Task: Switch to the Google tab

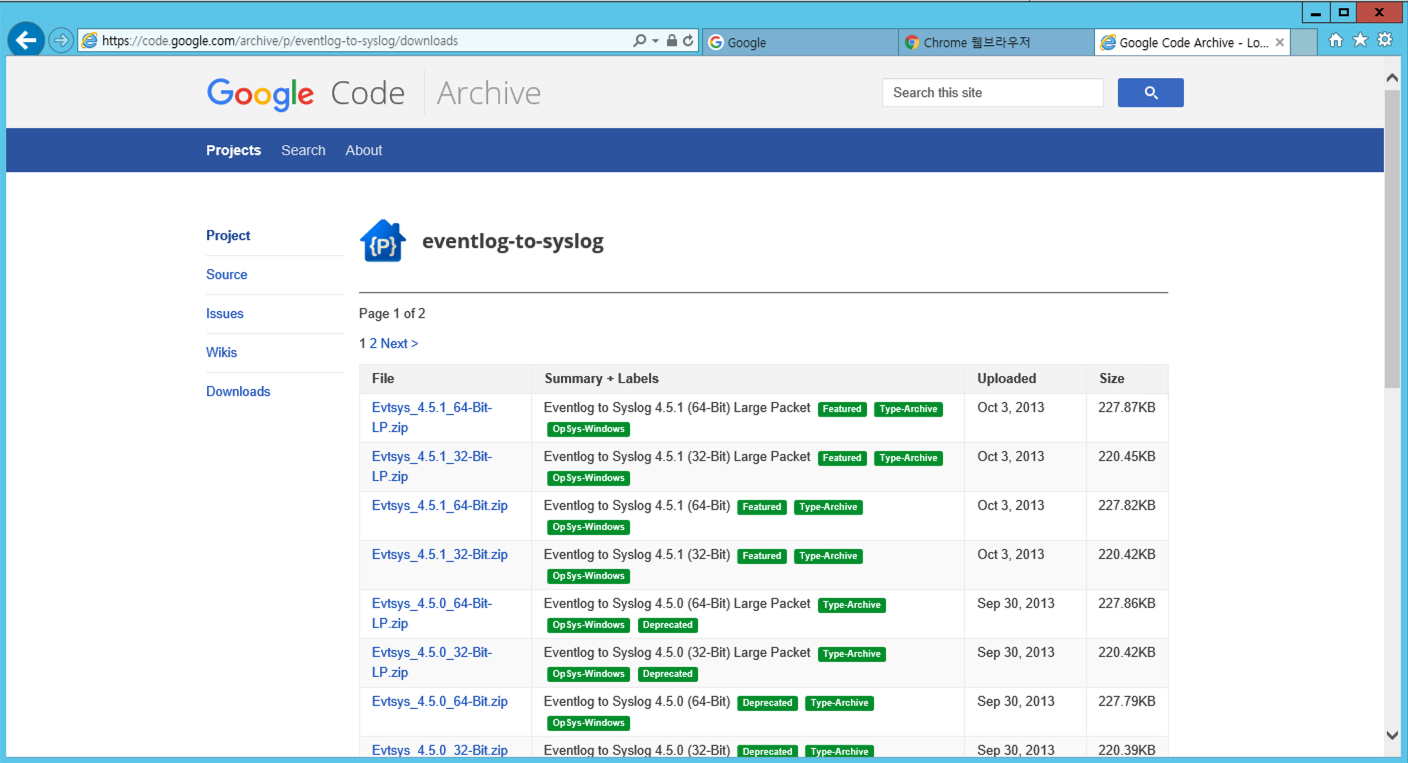Action: (800, 42)
